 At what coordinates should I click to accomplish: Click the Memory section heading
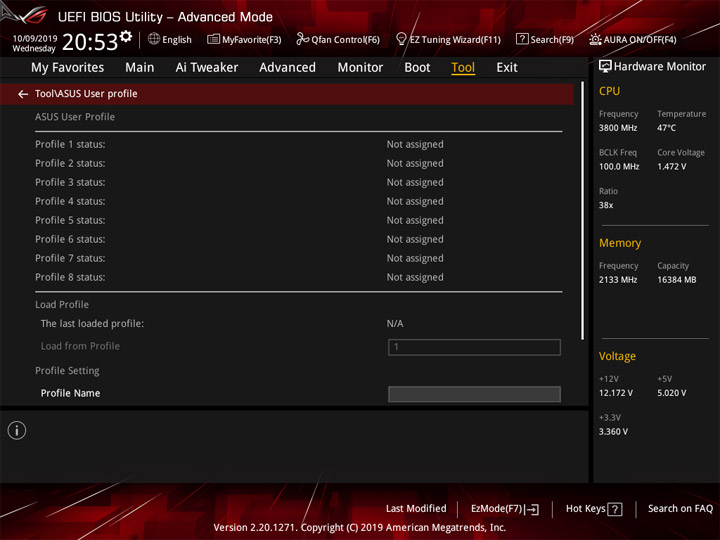coord(620,243)
